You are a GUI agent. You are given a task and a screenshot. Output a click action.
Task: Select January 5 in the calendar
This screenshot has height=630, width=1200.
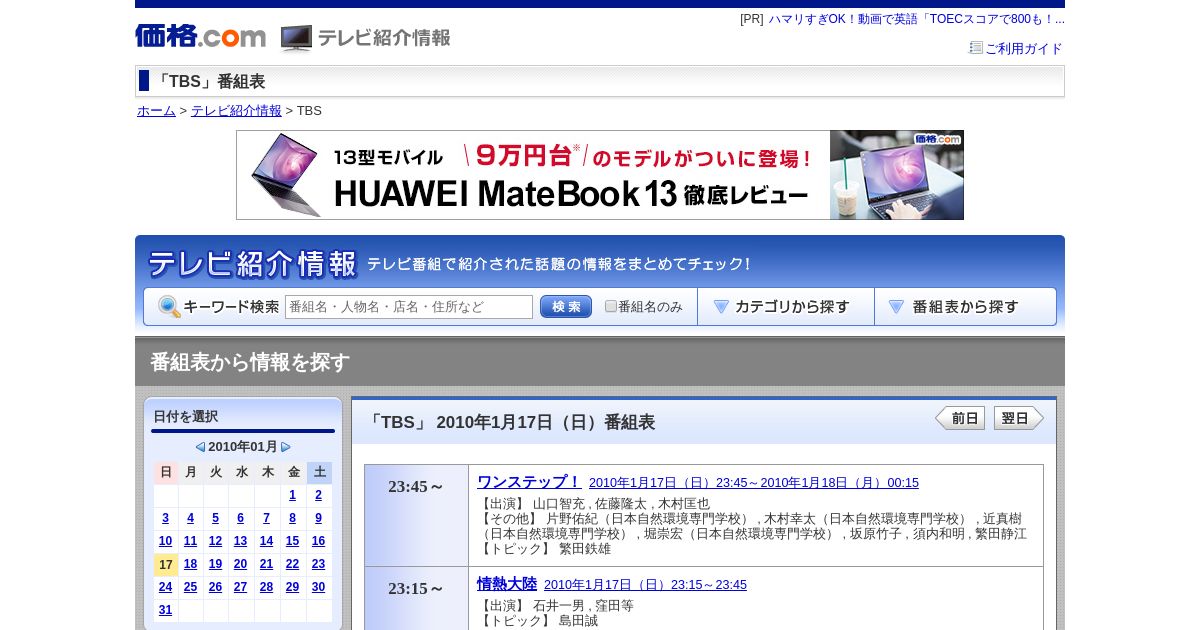tap(216, 518)
